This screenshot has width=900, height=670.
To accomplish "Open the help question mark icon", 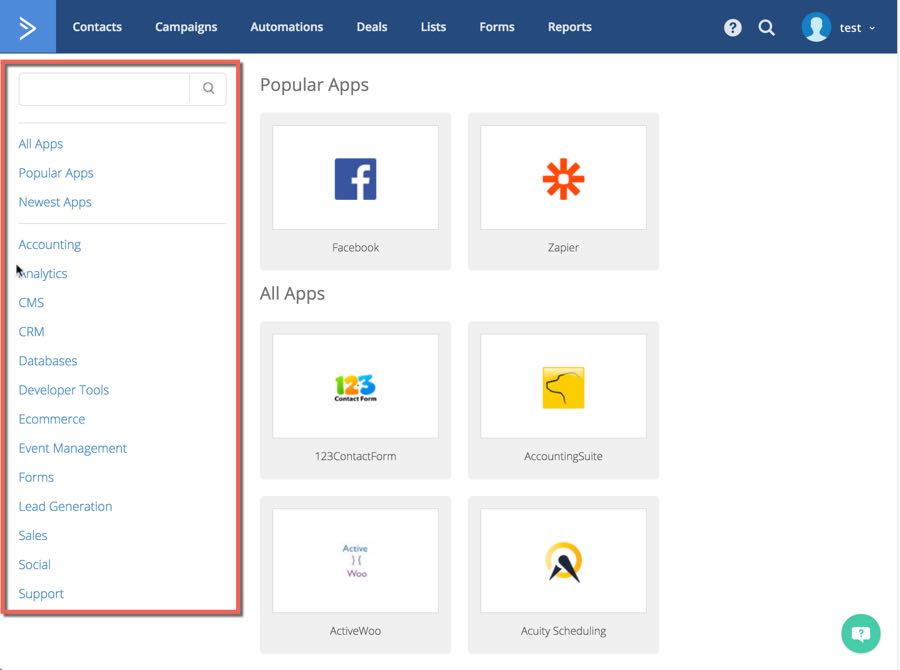I will click(x=732, y=28).
